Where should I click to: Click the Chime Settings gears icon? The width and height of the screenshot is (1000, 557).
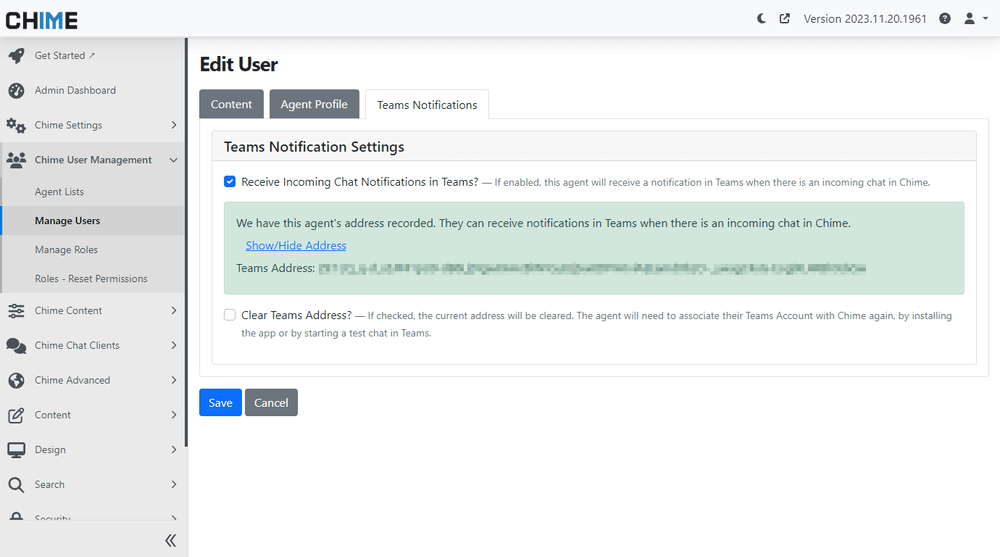(17, 125)
